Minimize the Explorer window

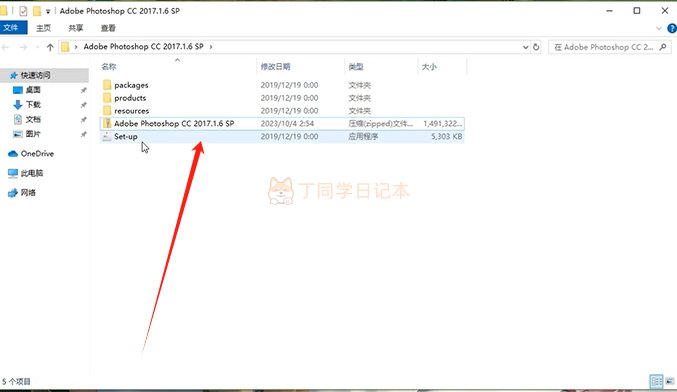point(609,11)
